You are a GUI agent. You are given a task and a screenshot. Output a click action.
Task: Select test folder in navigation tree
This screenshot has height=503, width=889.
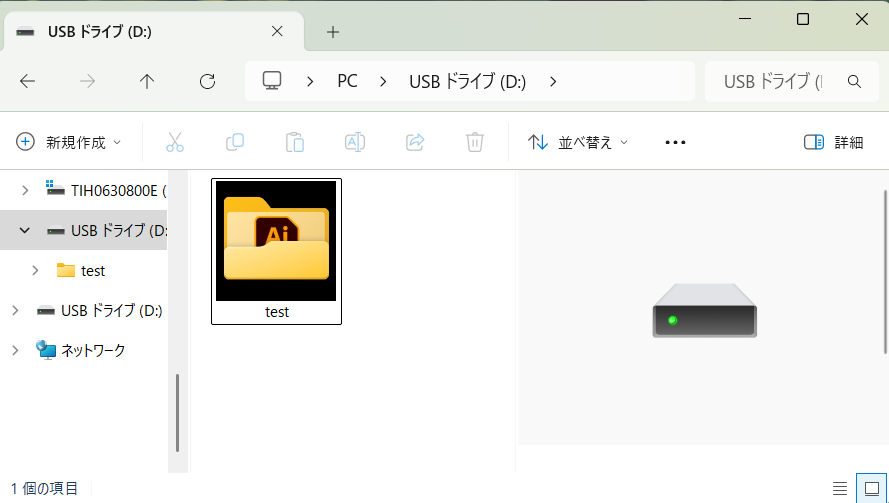[81, 270]
